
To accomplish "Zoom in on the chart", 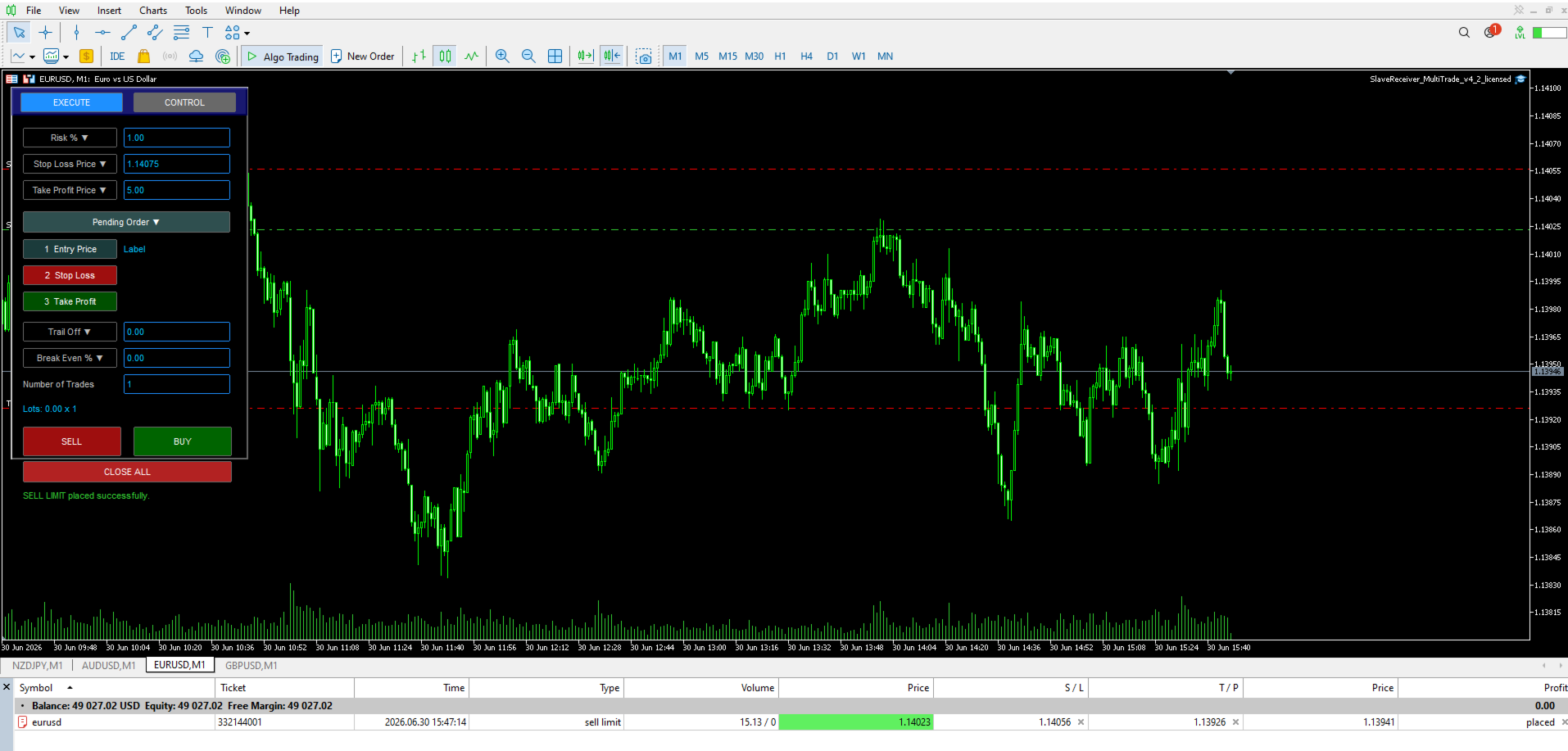I will coord(502,56).
